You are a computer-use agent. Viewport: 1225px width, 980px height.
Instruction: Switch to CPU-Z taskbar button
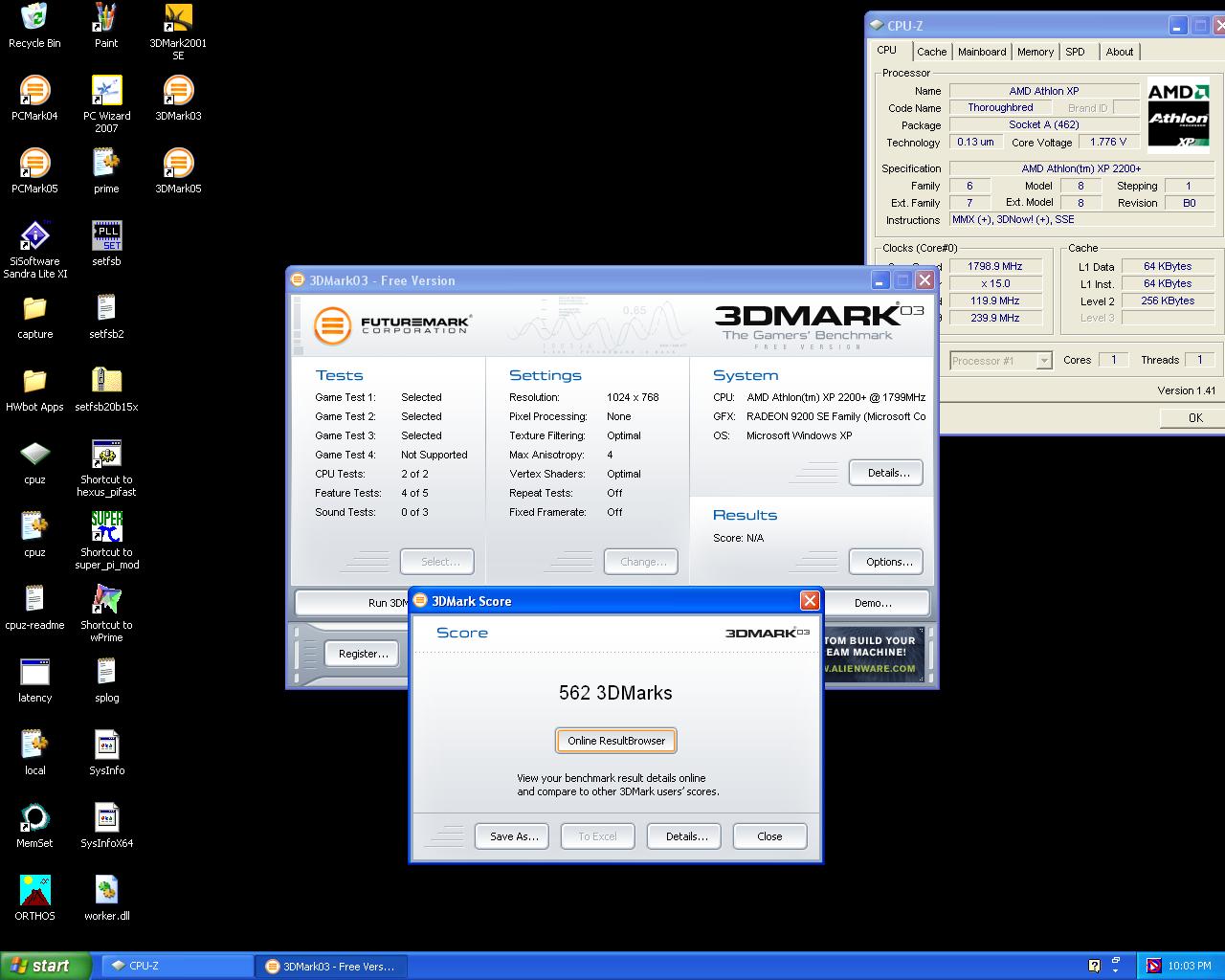[177, 966]
